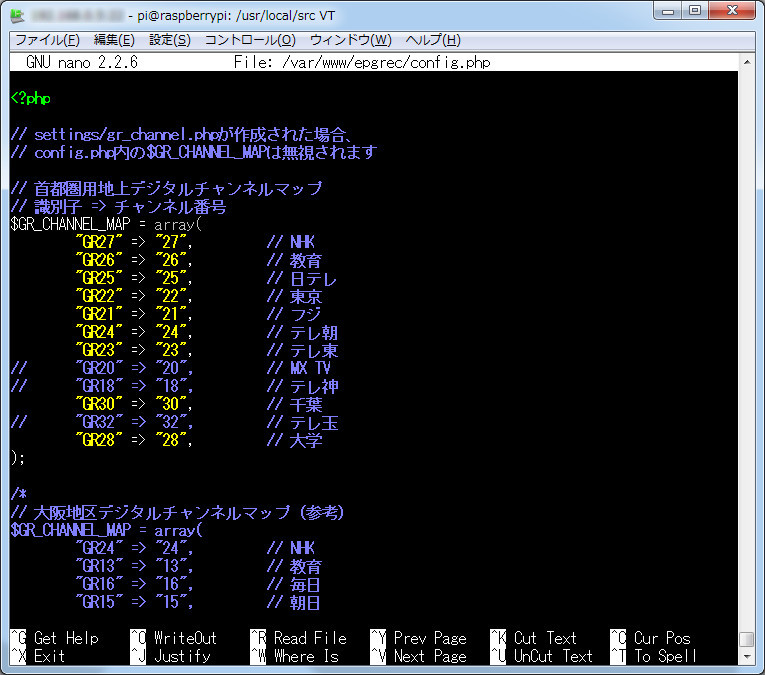Viewport: 765px width, 675px height.
Task: Click the Justify shortcut label
Action: pos(182,656)
